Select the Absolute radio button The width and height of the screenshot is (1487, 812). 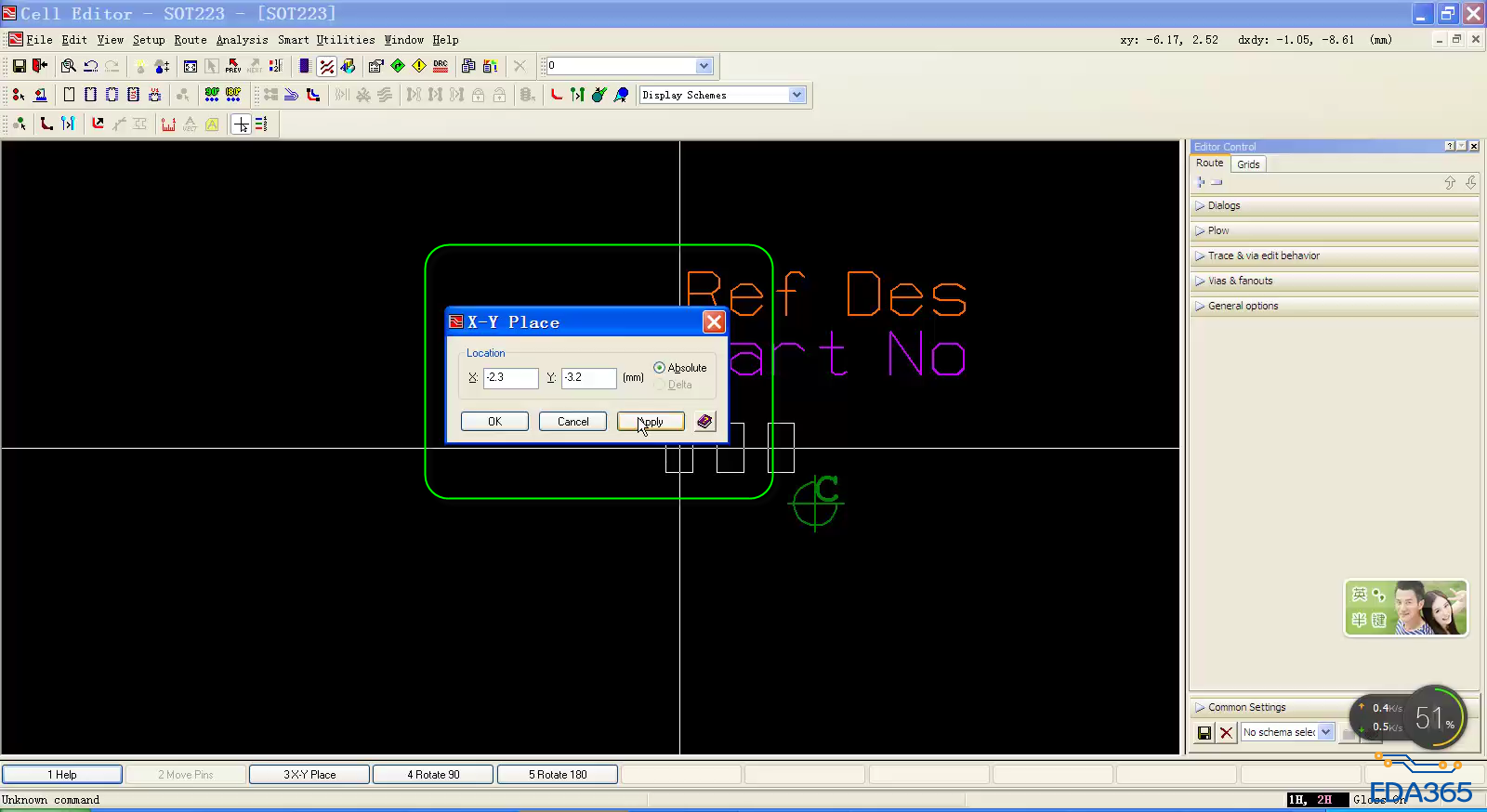click(x=660, y=368)
